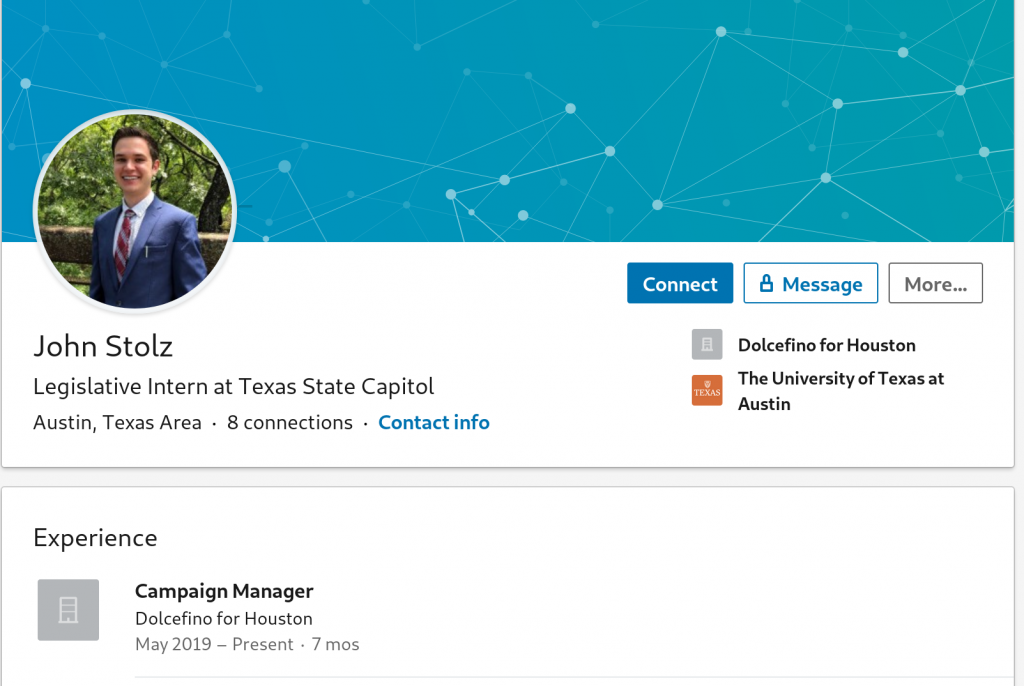Click the Experience section heading
The image size is (1024, 686).
[x=95, y=538]
